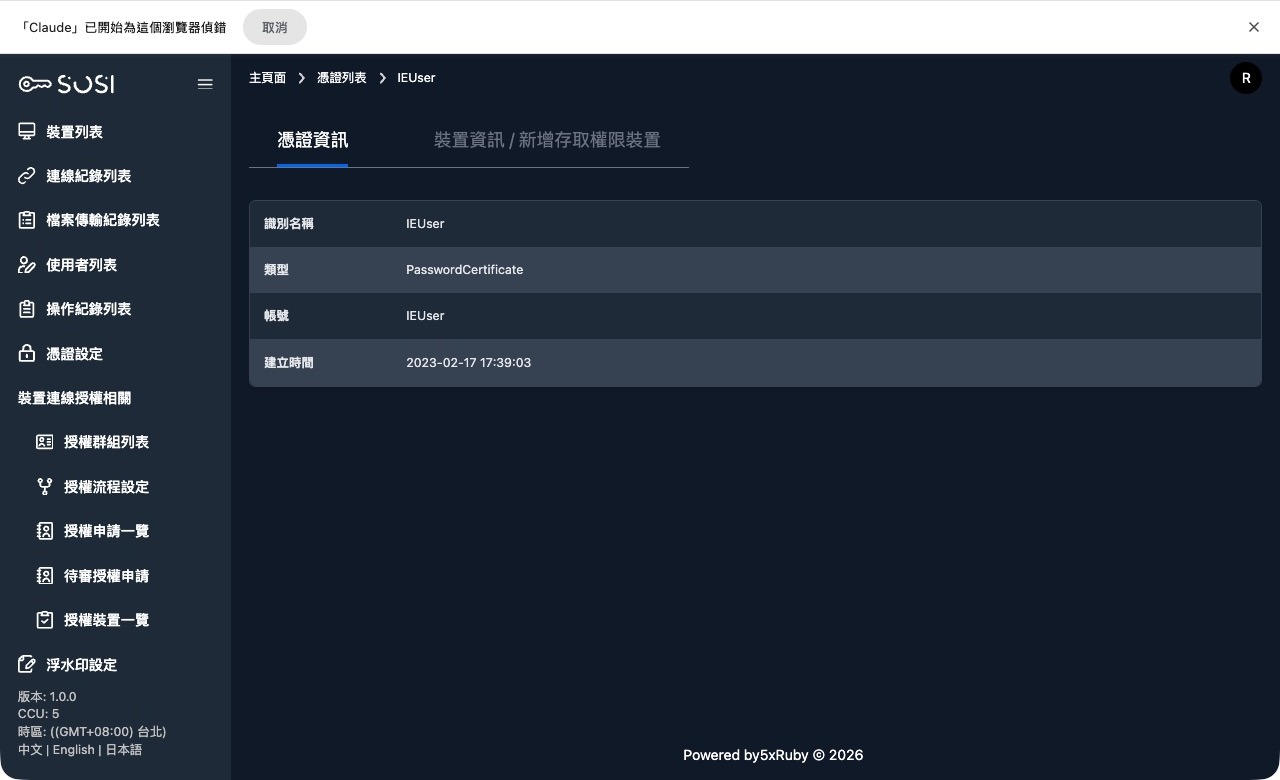Image resolution: width=1280 pixels, height=780 pixels.
Task: Open the 操作紀錄列表 operation log
Action: pyautogui.click(x=89, y=309)
